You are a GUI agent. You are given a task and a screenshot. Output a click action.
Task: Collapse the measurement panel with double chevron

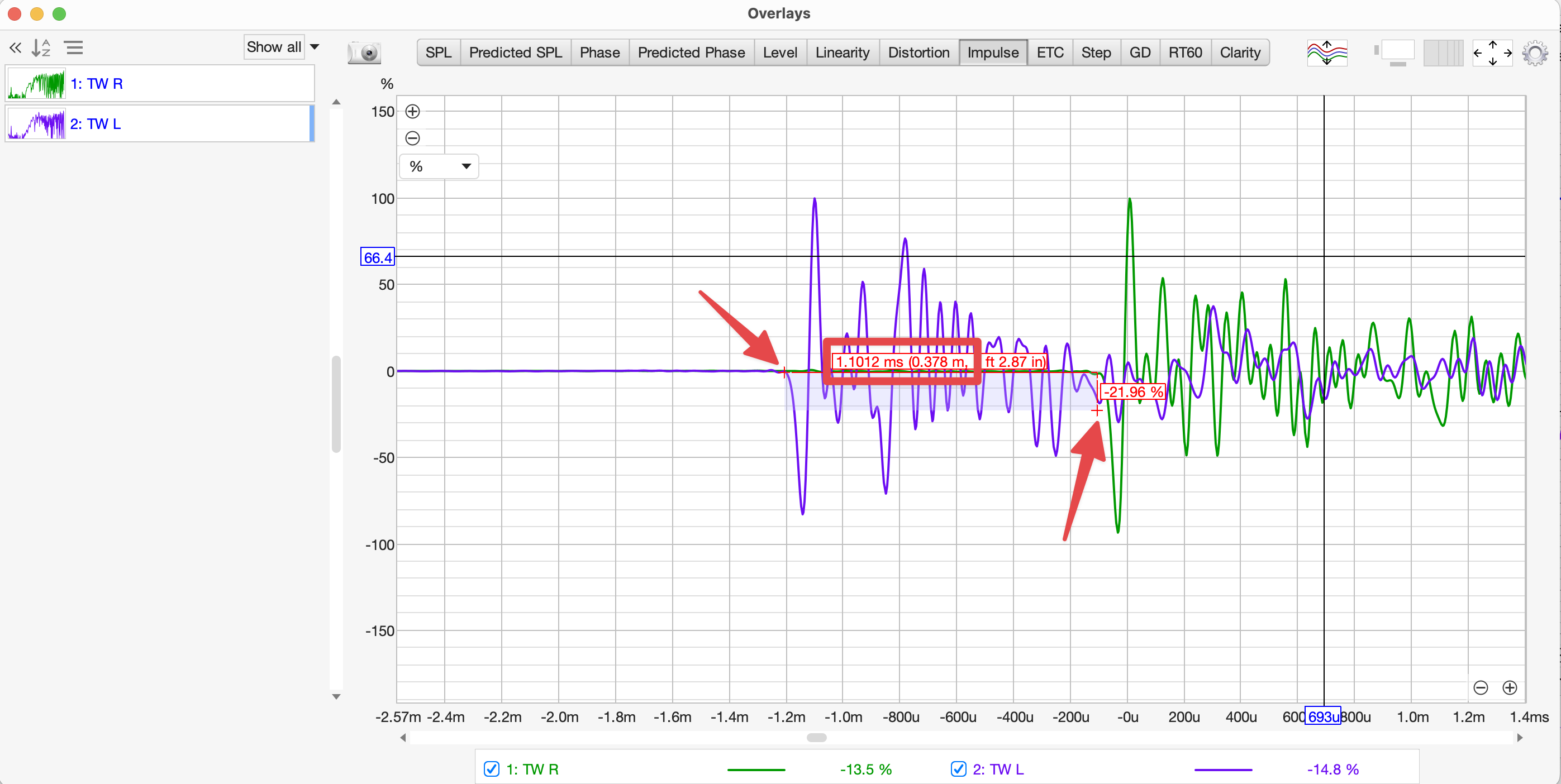(x=15, y=48)
